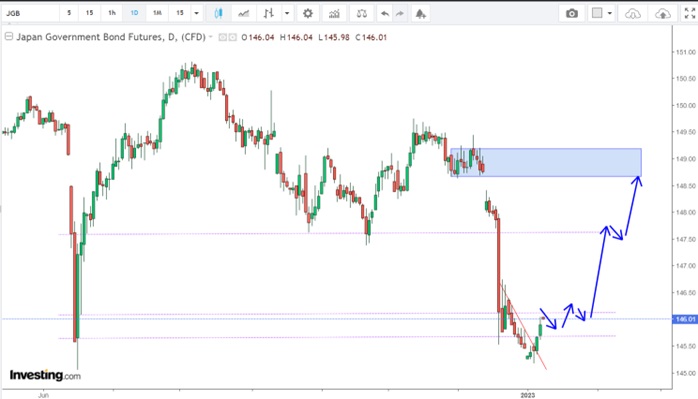
Task: Click second small icon after legend title
Action: point(232,37)
